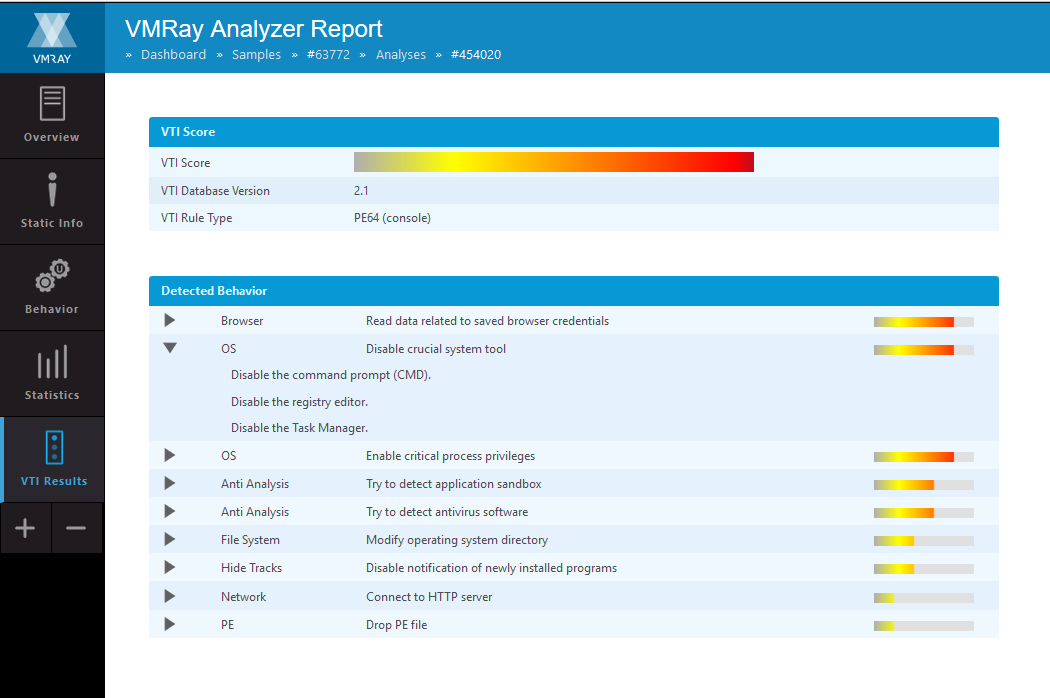The height and width of the screenshot is (698, 1050).
Task: Click the VTI Database Version value 2.1
Action: [361, 191]
